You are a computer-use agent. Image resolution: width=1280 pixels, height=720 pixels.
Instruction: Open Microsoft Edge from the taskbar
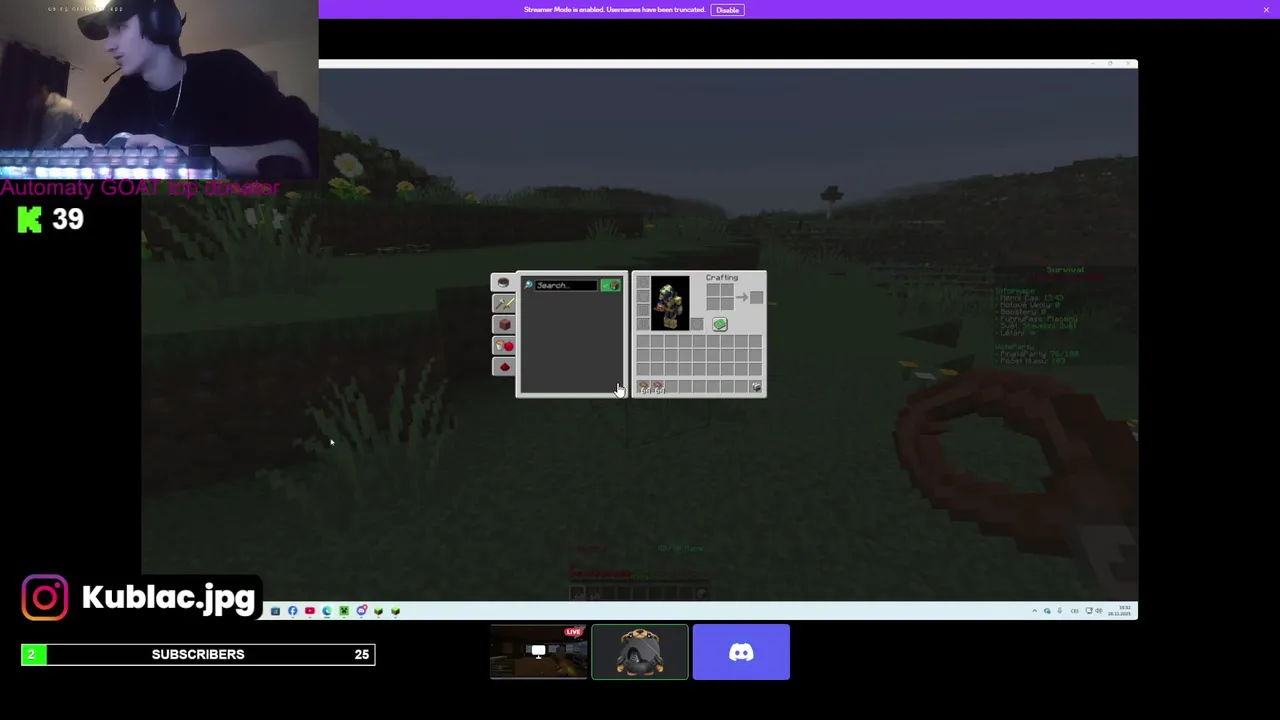pyautogui.click(x=327, y=611)
